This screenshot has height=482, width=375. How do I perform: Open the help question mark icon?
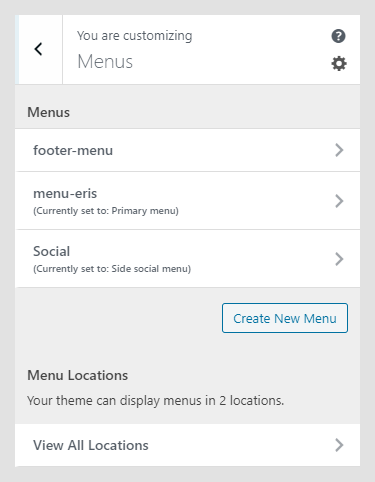point(338,36)
